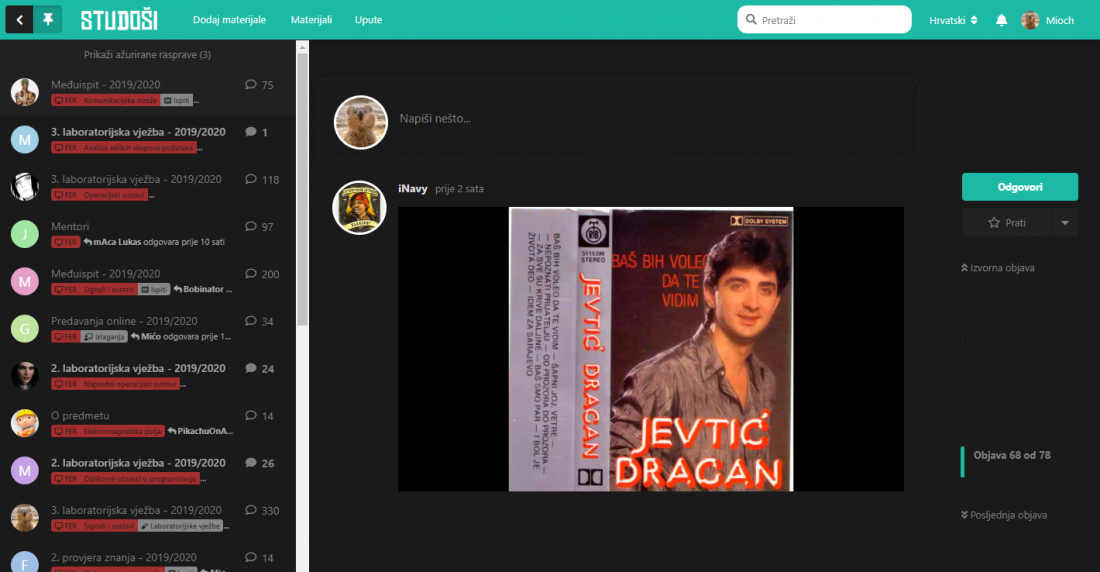The width and height of the screenshot is (1100, 572).
Task: Click comment icon next to 330
Action: [250, 510]
